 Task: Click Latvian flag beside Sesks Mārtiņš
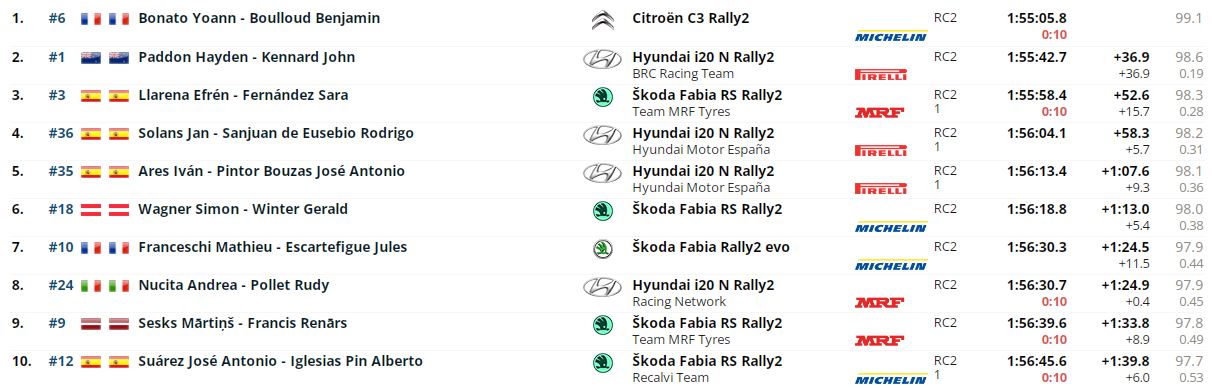pos(91,324)
